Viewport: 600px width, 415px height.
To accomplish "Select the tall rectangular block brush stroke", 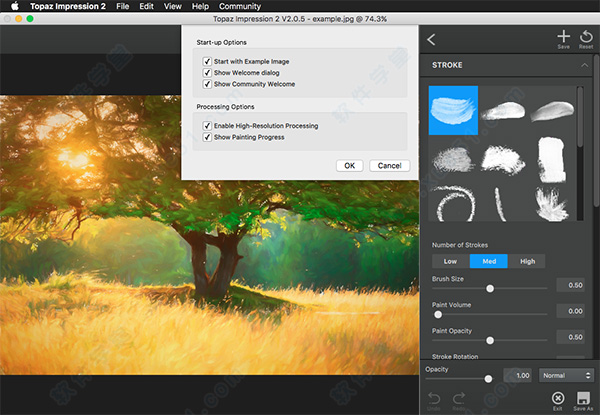I will point(551,159).
